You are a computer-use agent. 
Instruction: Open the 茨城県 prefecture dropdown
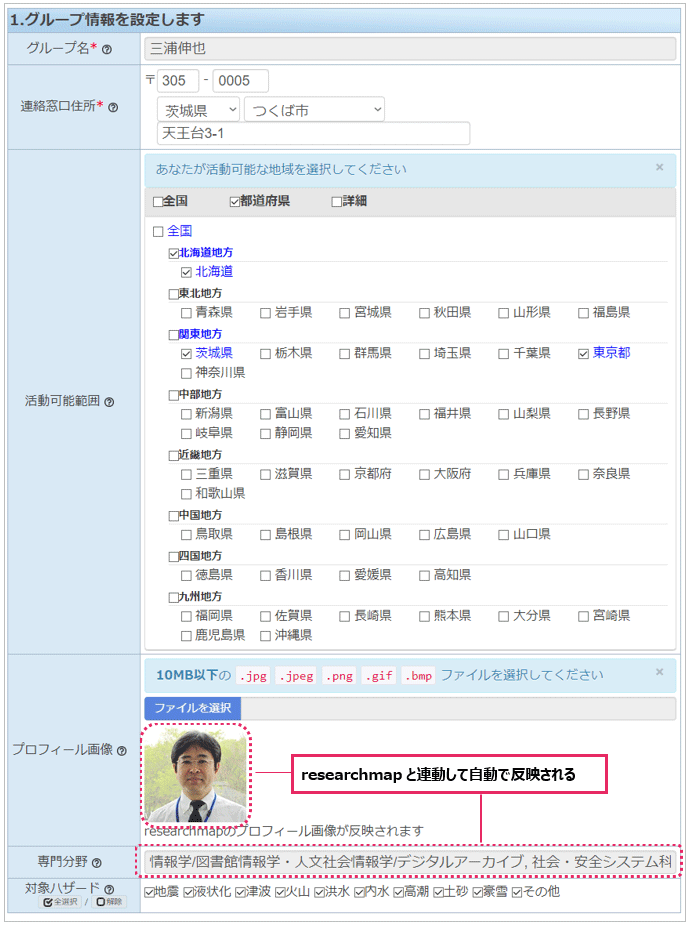[x=198, y=110]
